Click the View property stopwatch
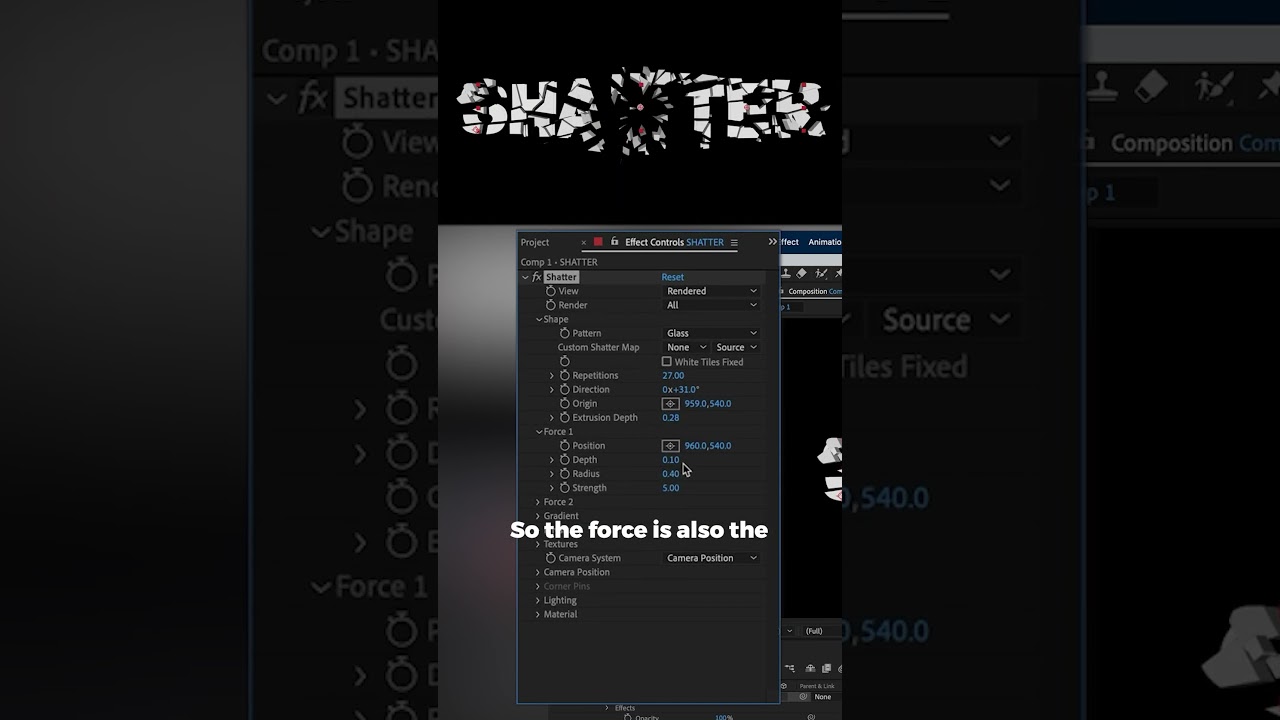This screenshot has height=720, width=1280. point(551,291)
